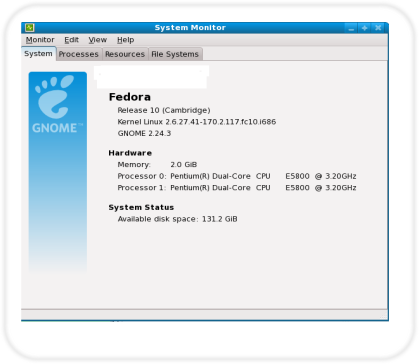Select the System tab
The height and width of the screenshot is (364, 419).
(x=38, y=54)
